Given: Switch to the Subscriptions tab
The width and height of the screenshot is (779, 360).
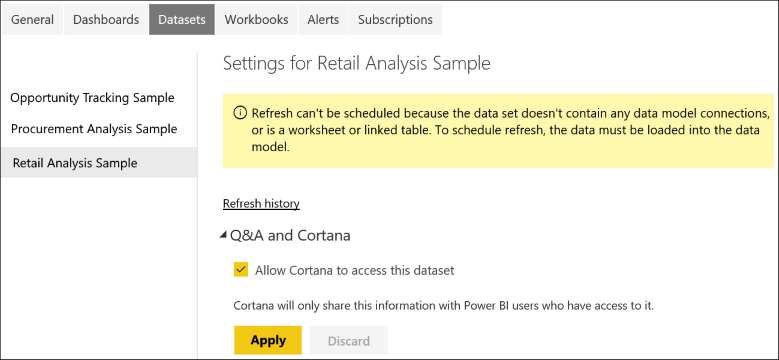Looking at the screenshot, I should click(x=395, y=20).
